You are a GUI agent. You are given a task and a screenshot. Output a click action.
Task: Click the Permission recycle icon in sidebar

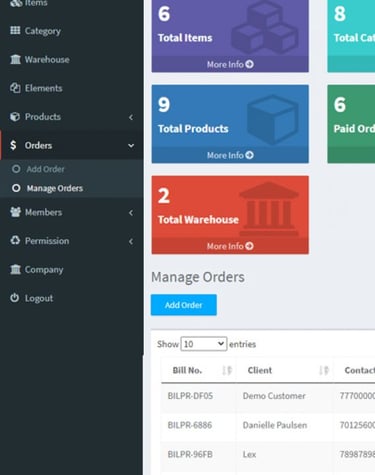tap(15, 241)
